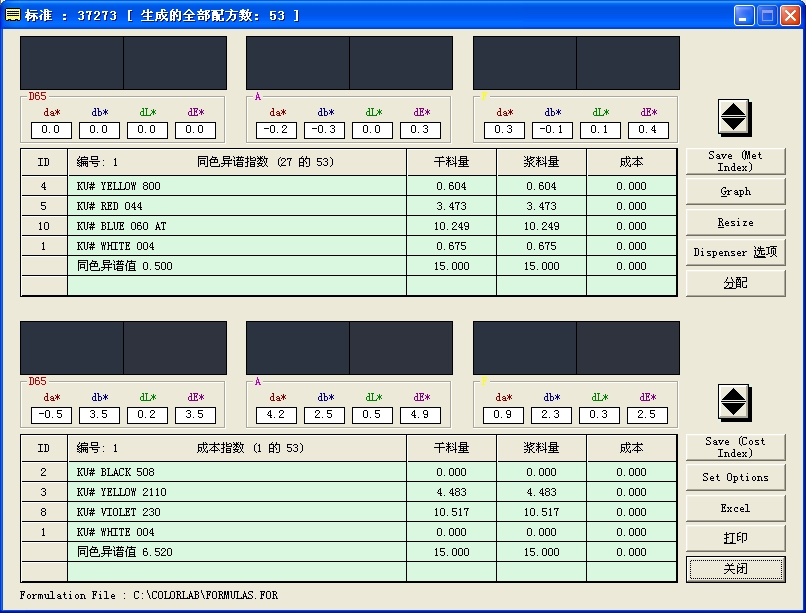
Task: Click upper F illuminant dE* field 0.4
Action: click(648, 130)
